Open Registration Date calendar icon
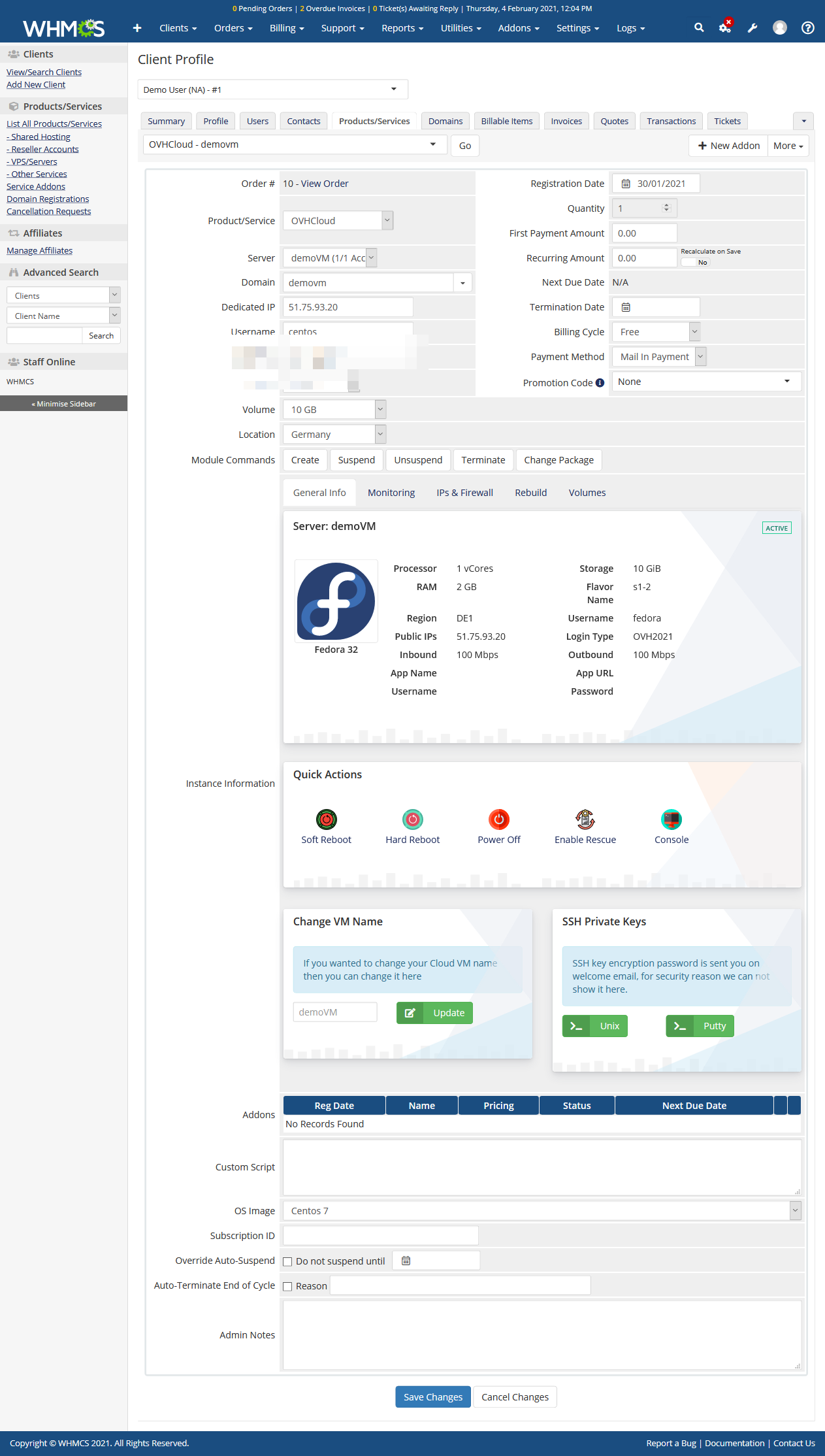Viewport: 825px width, 1456px height. [x=626, y=184]
